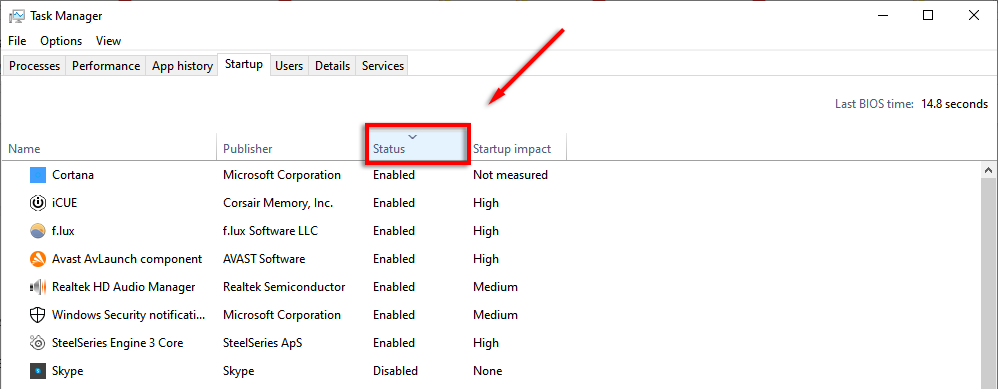
Task: Open the Options menu
Action: 61,41
